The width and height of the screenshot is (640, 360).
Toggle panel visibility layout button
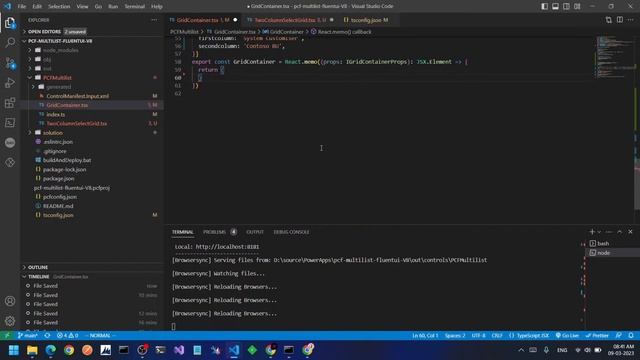tap(555, 6)
